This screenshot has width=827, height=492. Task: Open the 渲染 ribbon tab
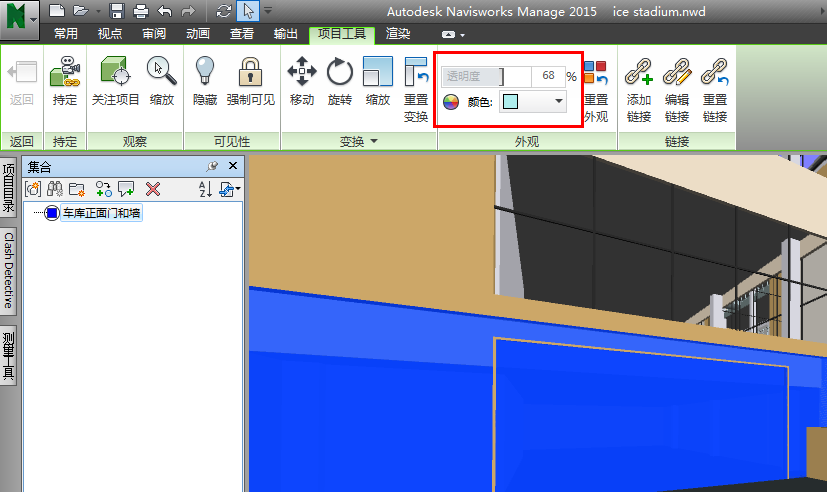pos(398,34)
